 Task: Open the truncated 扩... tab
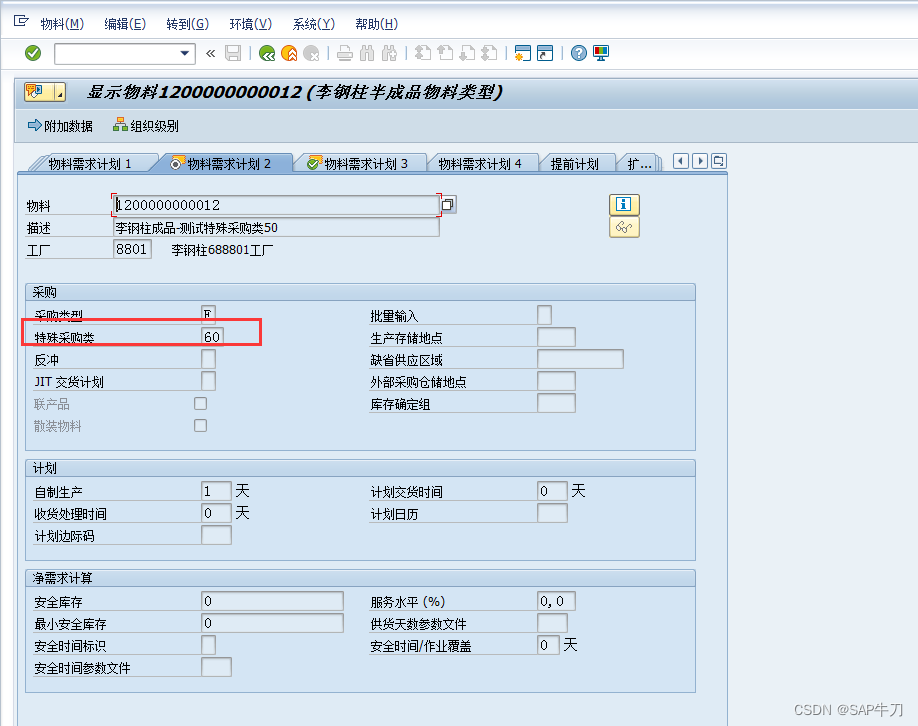pyautogui.click(x=639, y=164)
